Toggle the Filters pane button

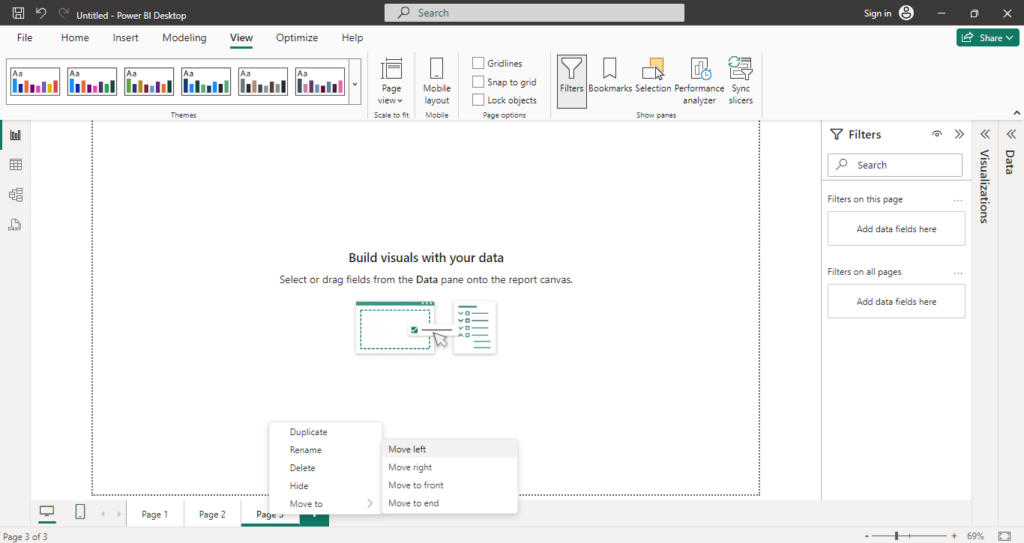(x=571, y=81)
